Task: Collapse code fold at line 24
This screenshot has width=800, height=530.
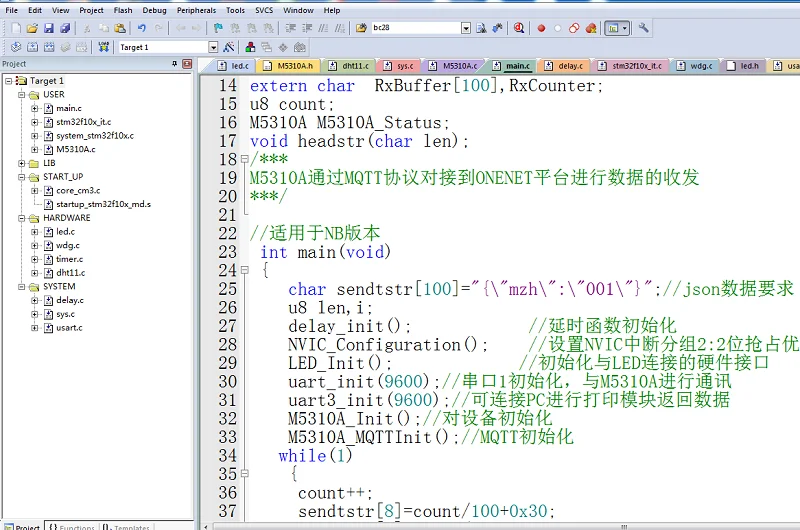Action: tap(245, 270)
